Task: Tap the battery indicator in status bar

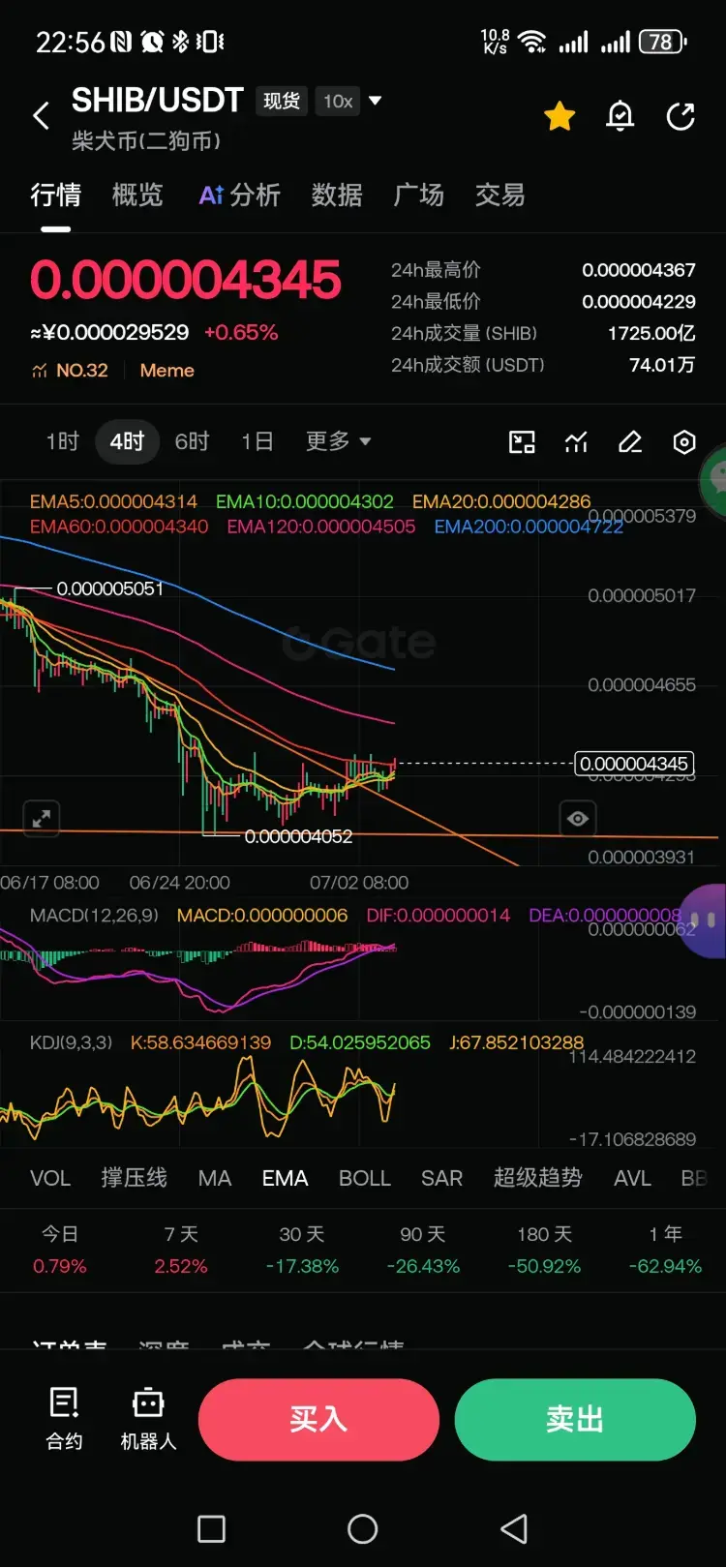Action: 663,42
